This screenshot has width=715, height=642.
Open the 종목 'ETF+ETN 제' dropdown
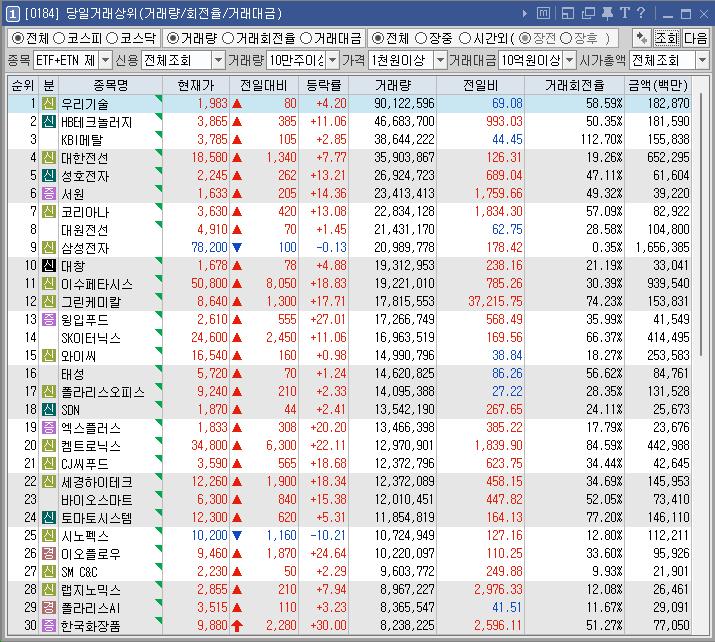[105, 60]
